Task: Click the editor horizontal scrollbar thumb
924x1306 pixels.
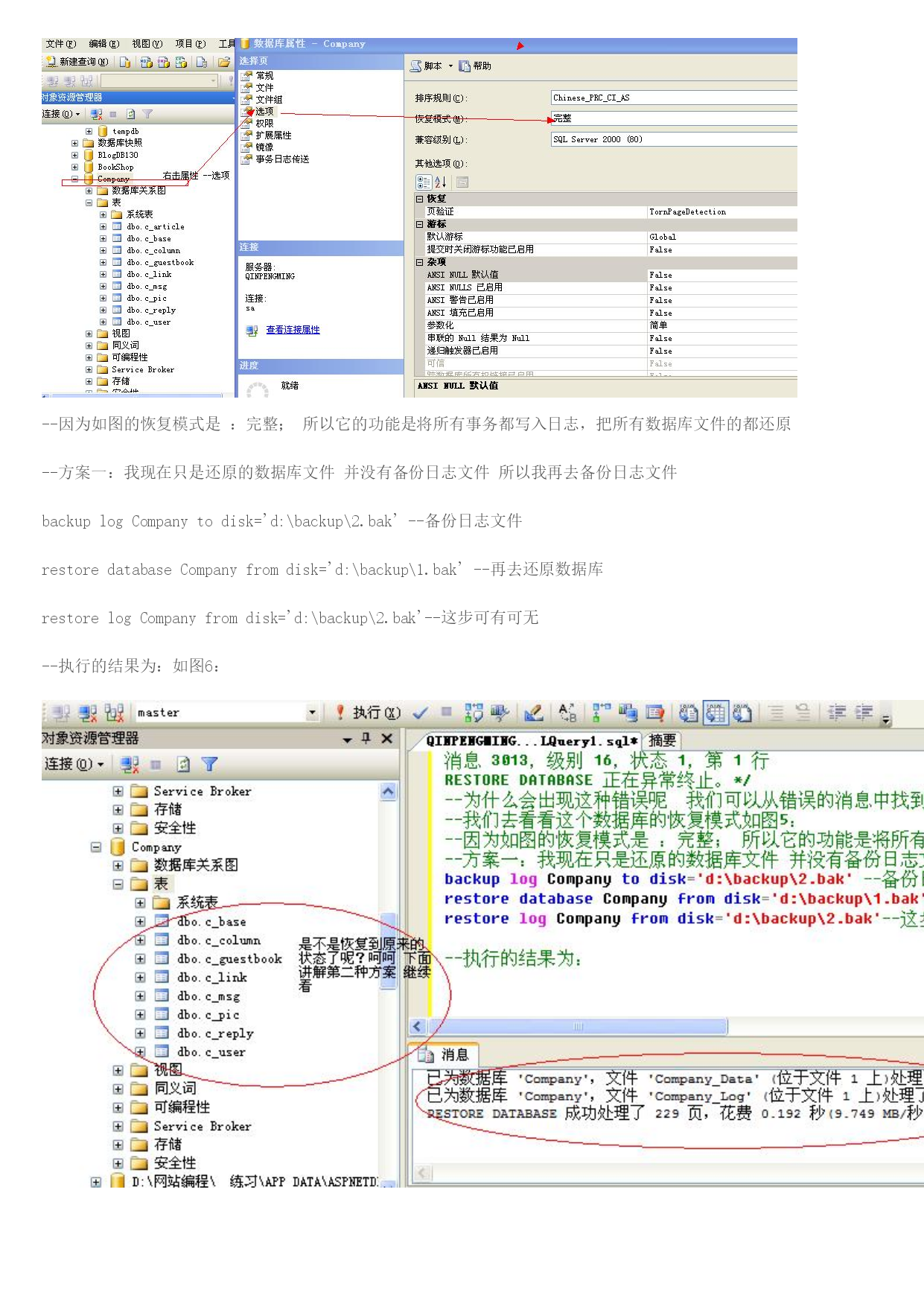Action: click(577, 1027)
